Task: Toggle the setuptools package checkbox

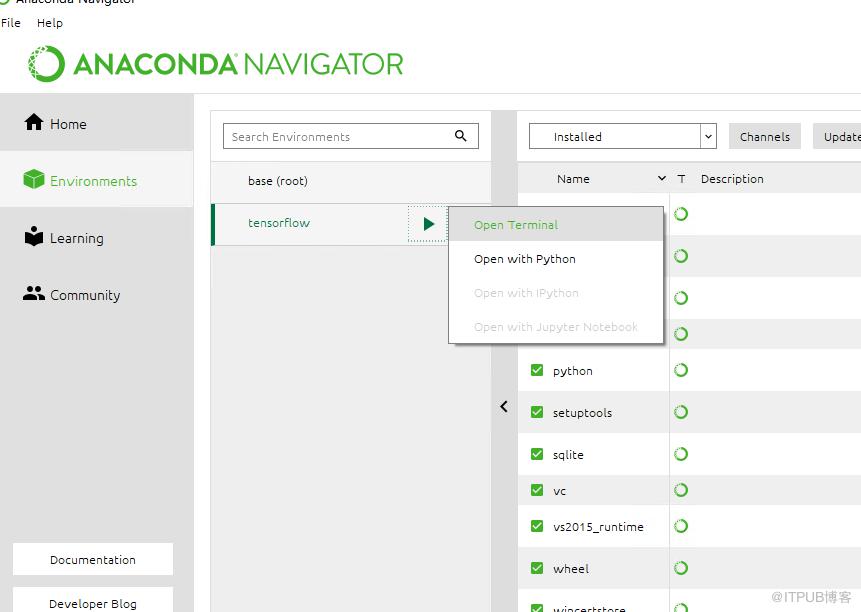Action: (x=537, y=412)
